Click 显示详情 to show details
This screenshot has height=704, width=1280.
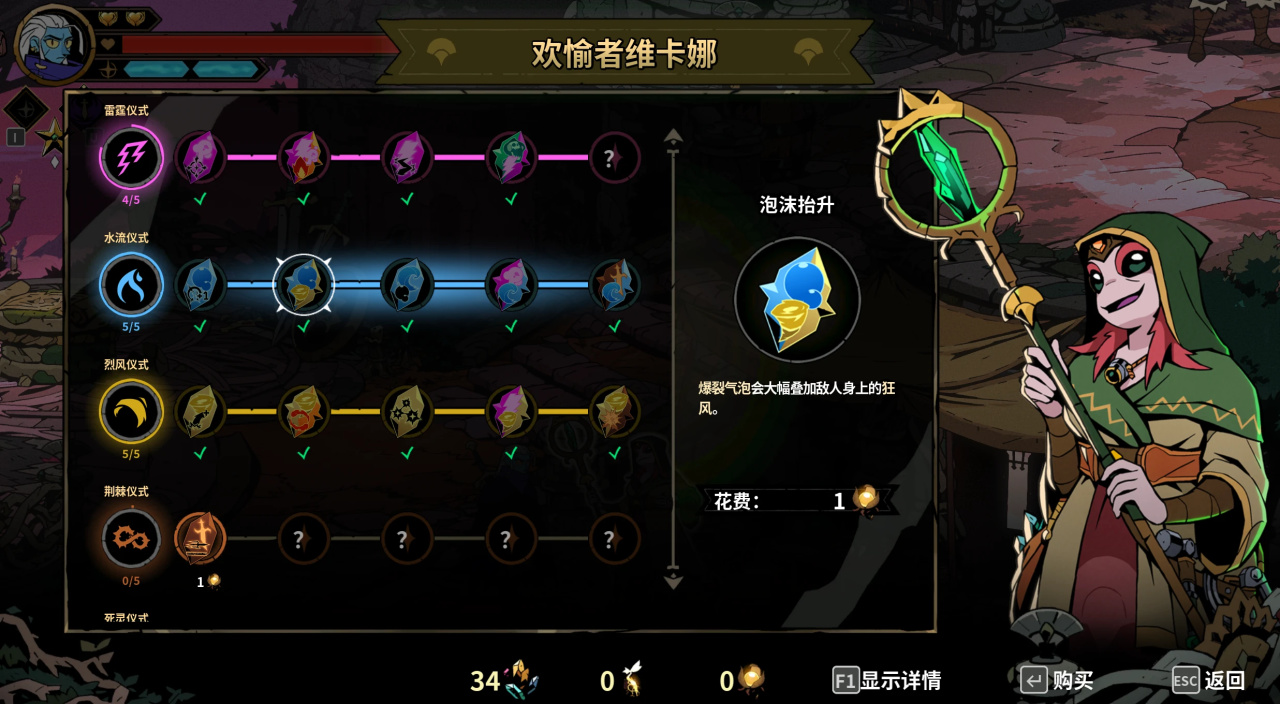tap(887, 681)
